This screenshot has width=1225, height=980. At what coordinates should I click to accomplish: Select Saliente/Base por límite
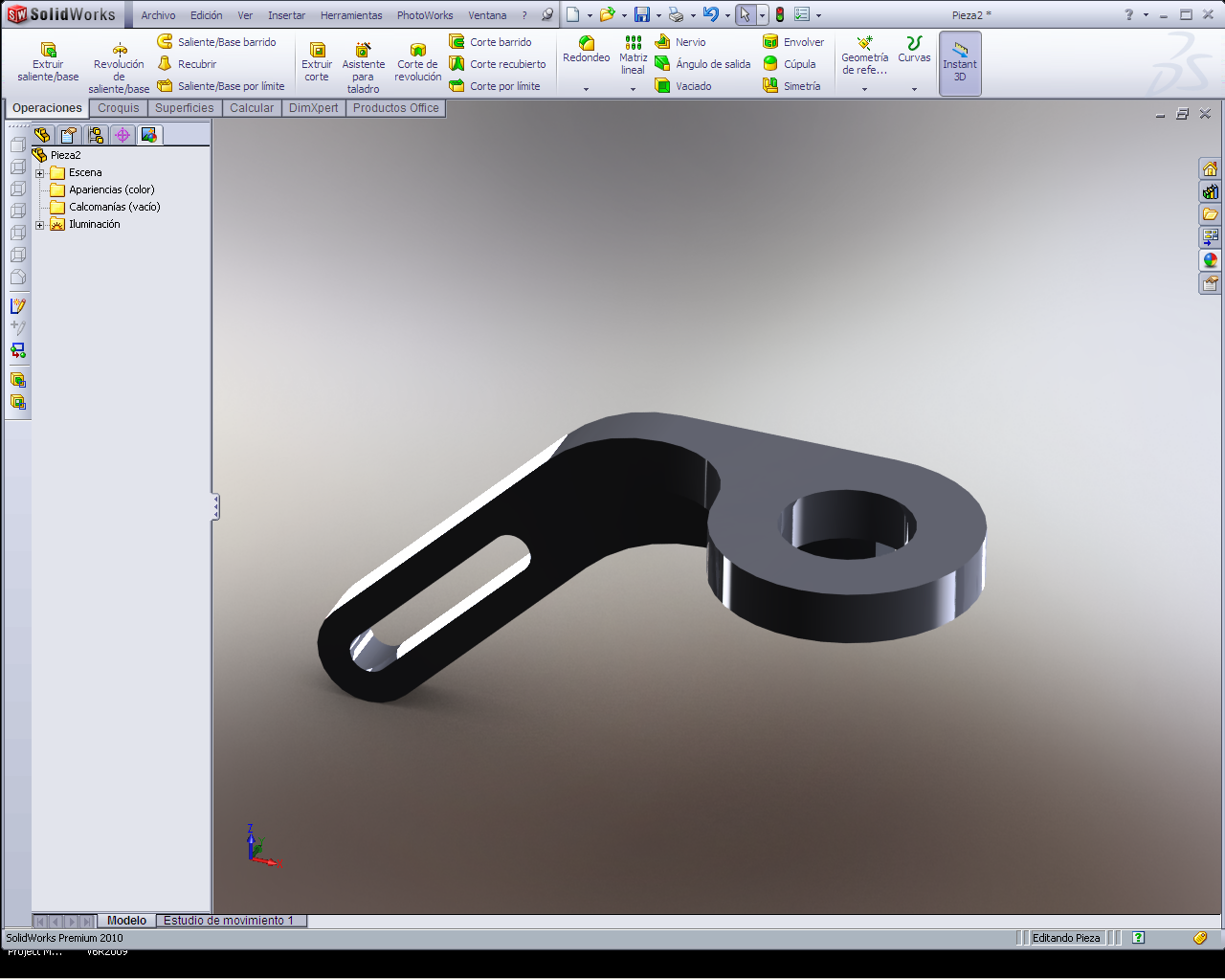[x=221, y=86]
